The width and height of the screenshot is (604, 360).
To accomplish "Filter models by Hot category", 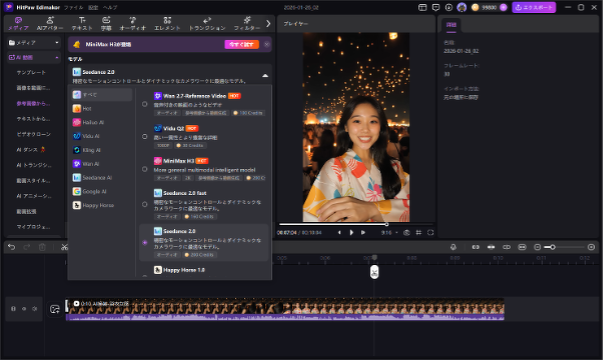I will [102, 109].
